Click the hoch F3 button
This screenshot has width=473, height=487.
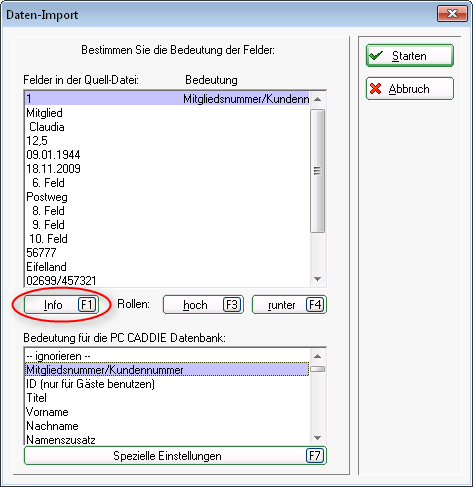coord(203,305)
